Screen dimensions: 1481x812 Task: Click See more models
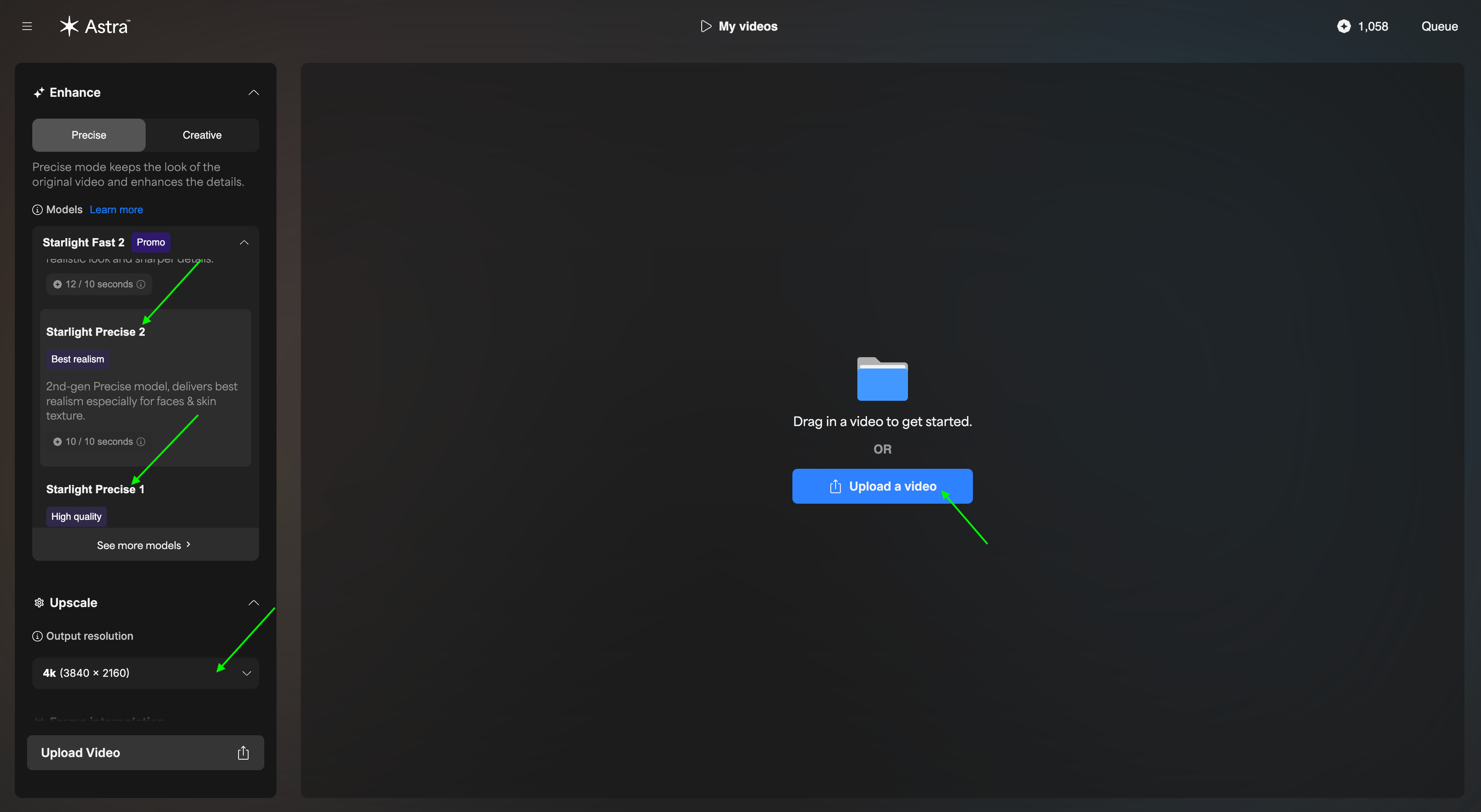click(144, 545)
